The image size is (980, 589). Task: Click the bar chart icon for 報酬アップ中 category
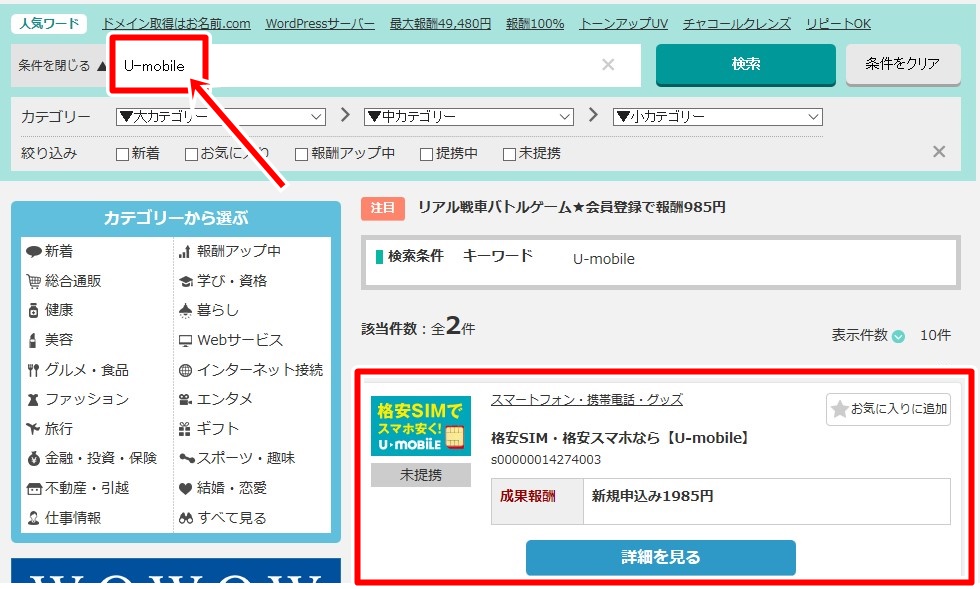click(x=185, y=251)
